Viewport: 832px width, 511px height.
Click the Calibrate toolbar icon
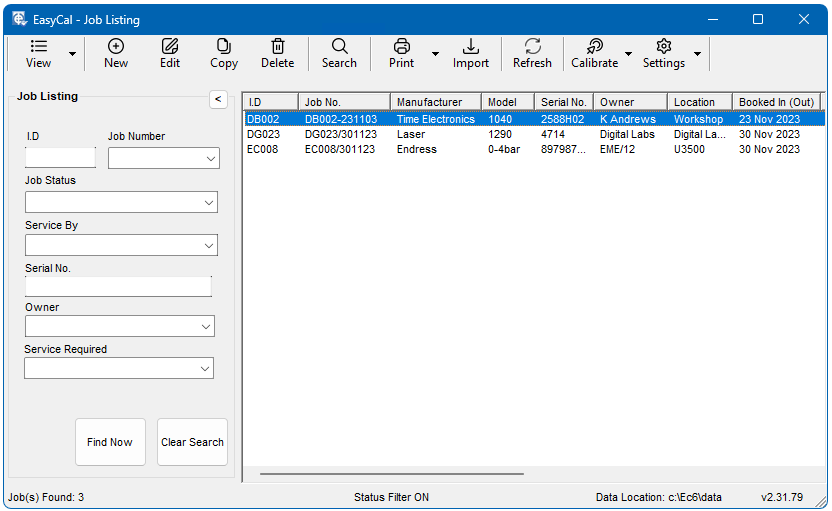(594, 47)
